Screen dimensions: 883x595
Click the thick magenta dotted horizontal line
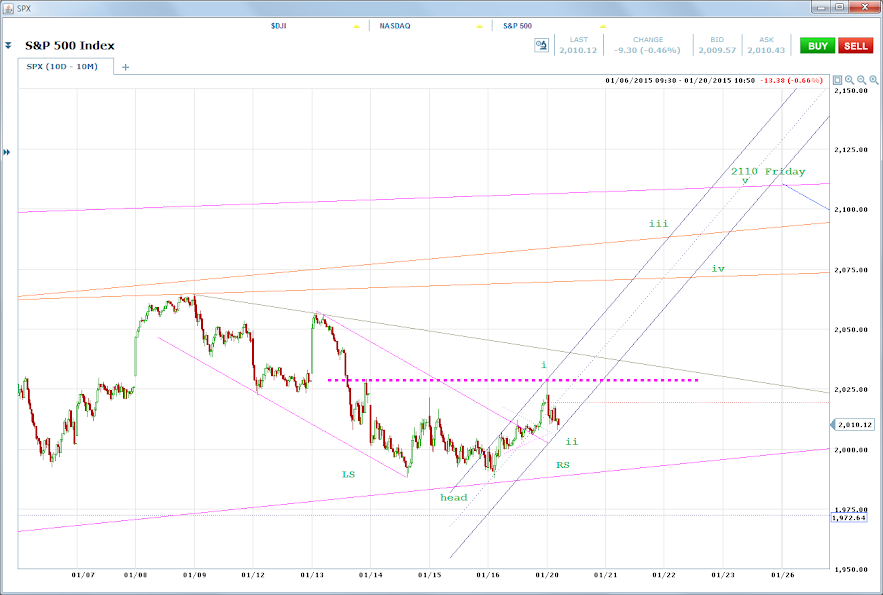click(x=512, y=381)
